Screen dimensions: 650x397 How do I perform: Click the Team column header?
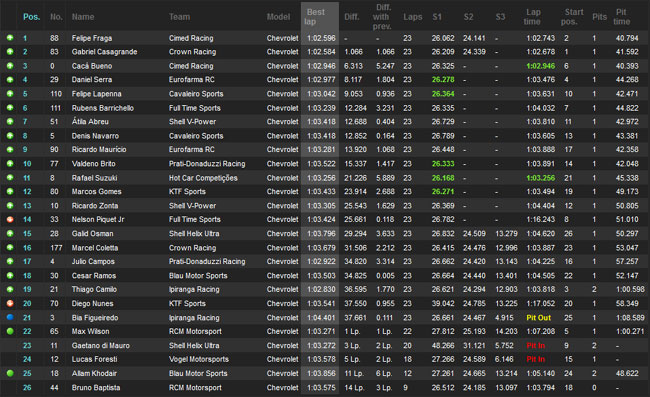click(179, 17)
